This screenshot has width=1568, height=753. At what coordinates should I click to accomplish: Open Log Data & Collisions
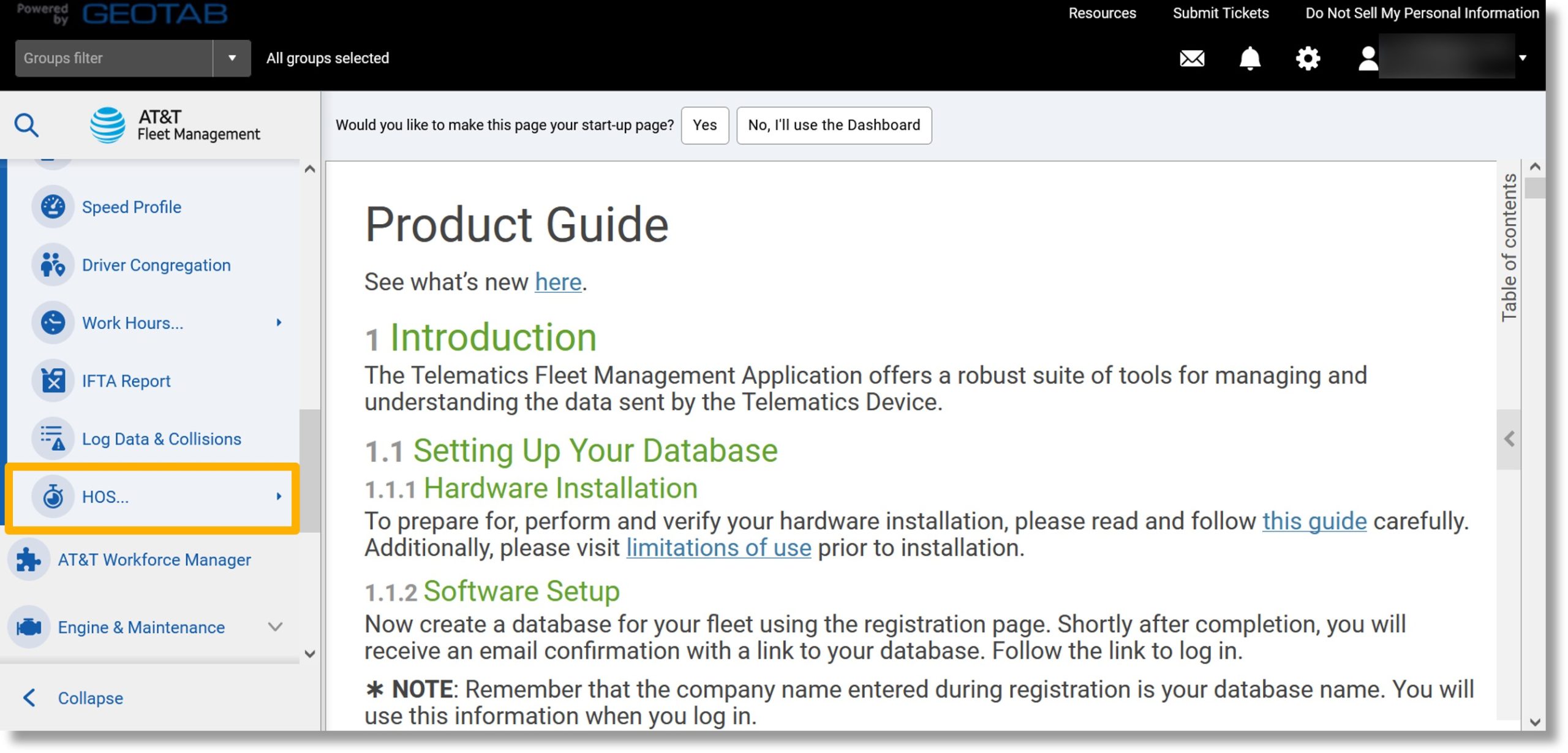[162, 439]
